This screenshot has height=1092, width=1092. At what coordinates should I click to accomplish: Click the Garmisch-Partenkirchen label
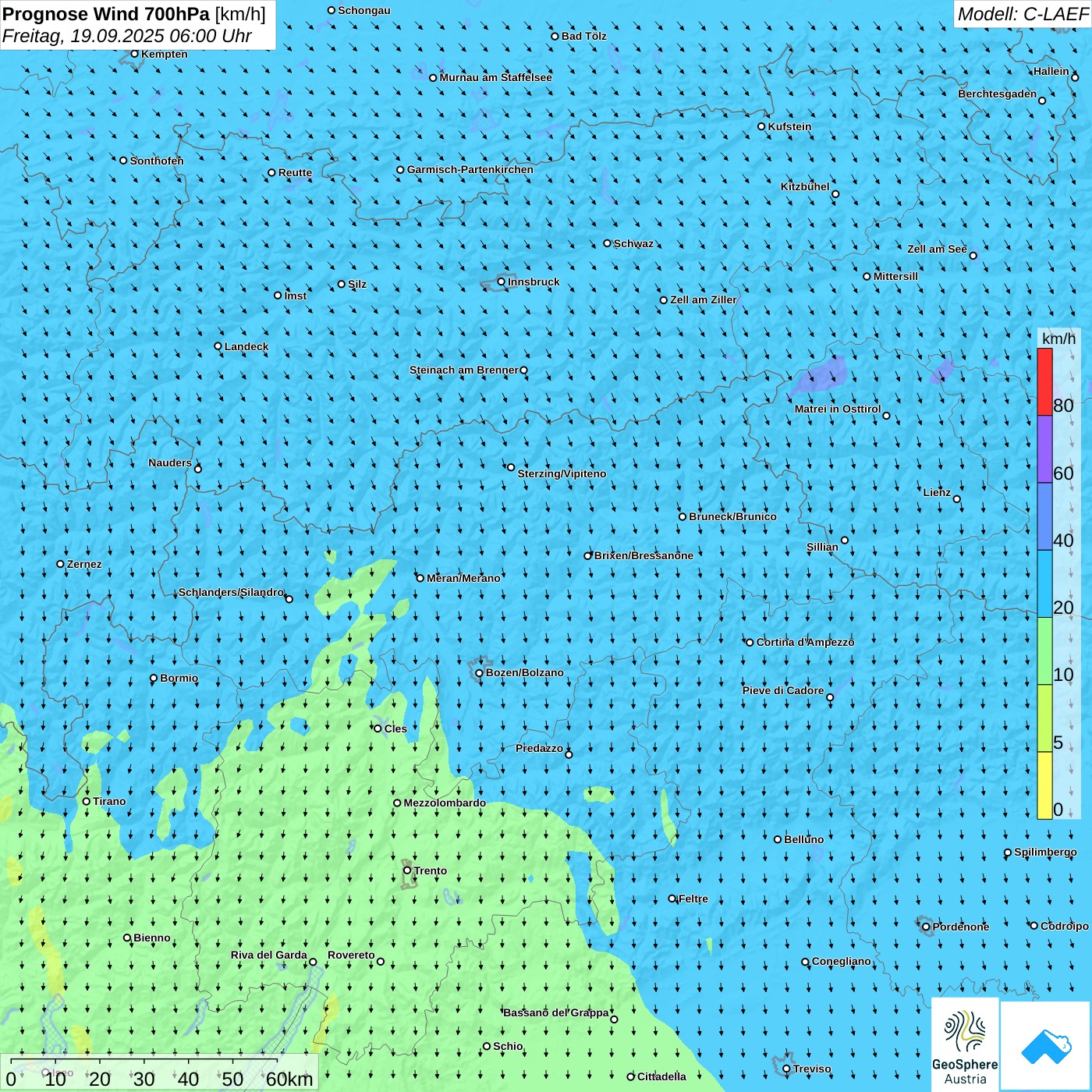click(x=470, y=169)
